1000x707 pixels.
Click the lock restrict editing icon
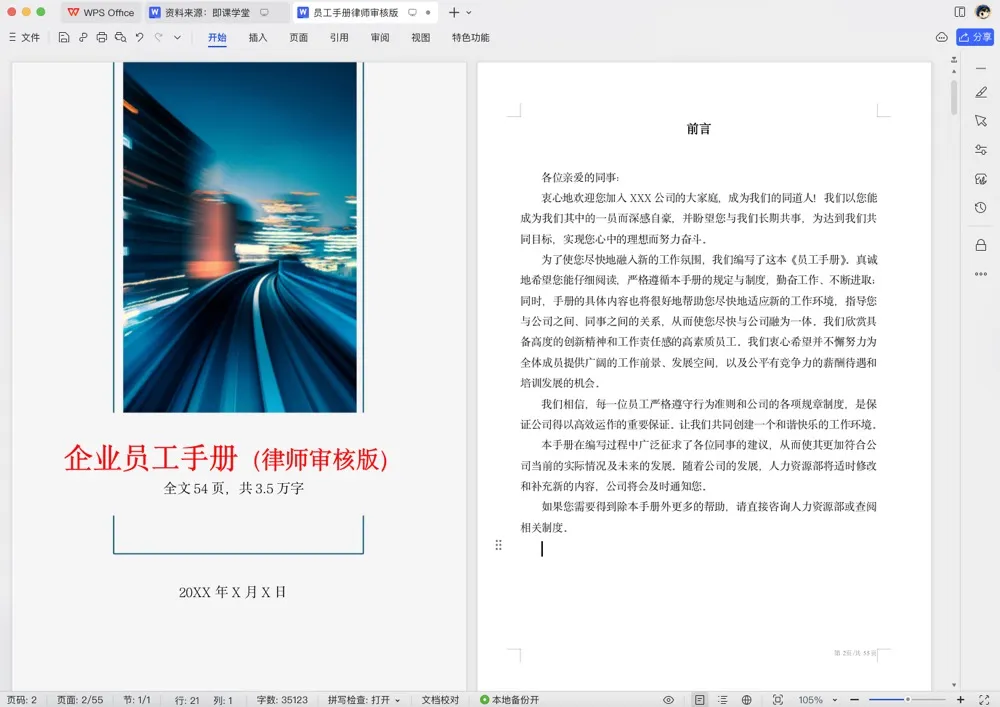tap(981, 245)
